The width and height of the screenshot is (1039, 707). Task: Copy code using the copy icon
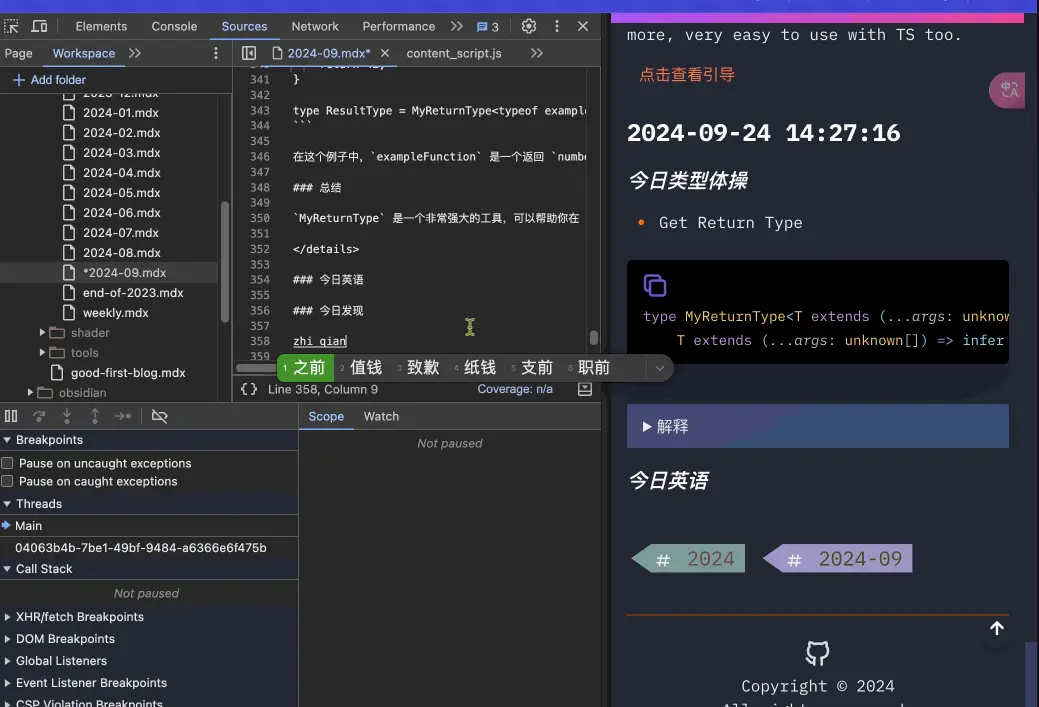(655, 285)
